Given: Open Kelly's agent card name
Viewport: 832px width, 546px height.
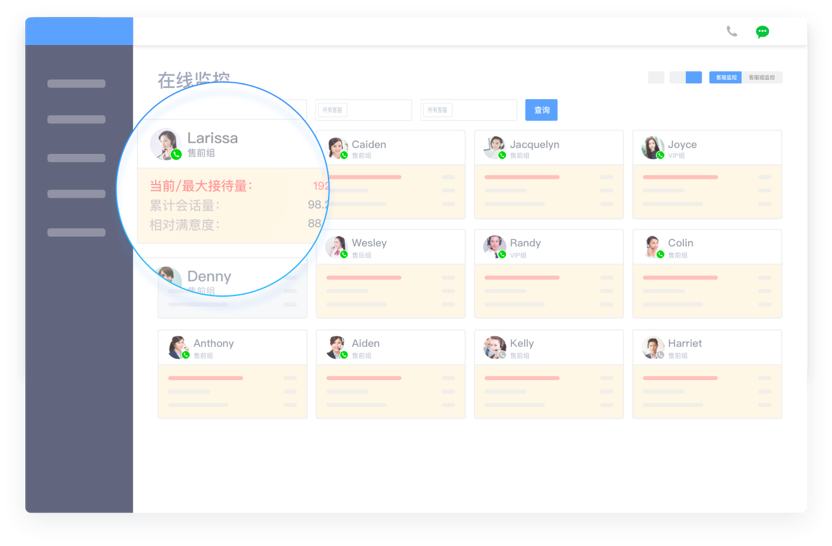Looking at the screenshot, I should [x=522, y=343].
